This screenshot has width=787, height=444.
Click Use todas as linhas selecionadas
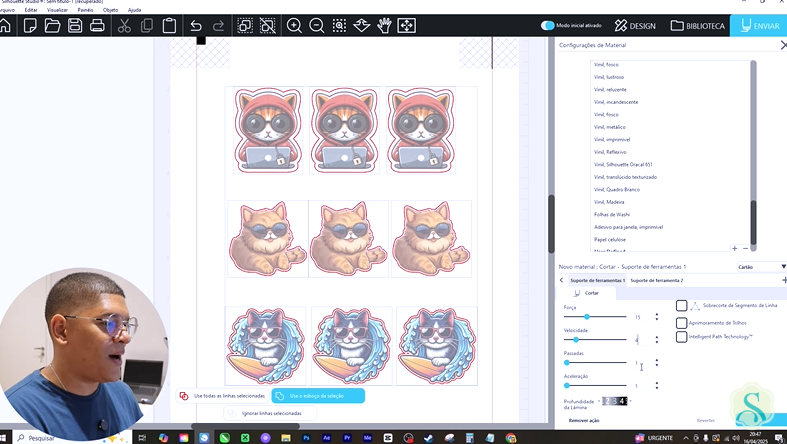(222, 396)
